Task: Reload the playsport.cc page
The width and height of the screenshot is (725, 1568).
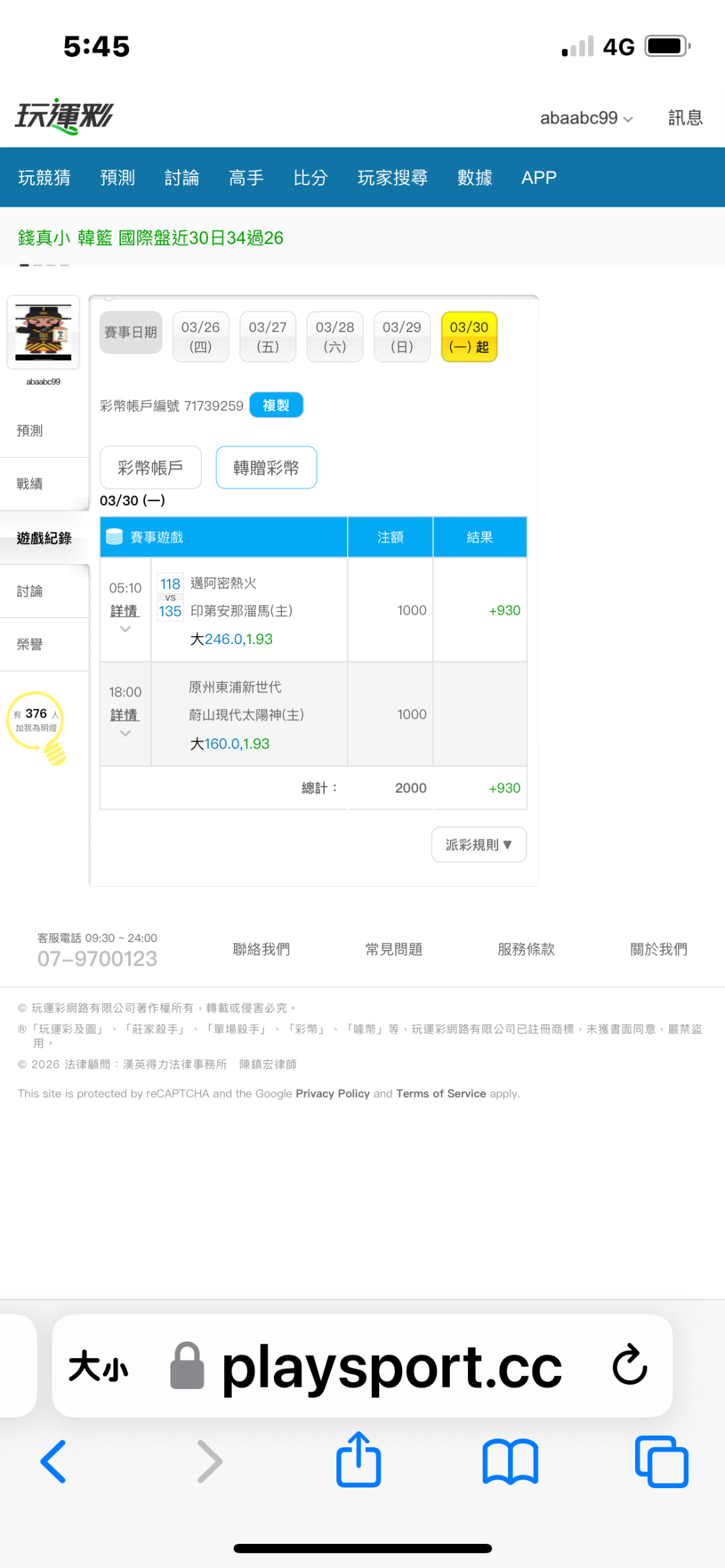Action: tap(629, 1365)
